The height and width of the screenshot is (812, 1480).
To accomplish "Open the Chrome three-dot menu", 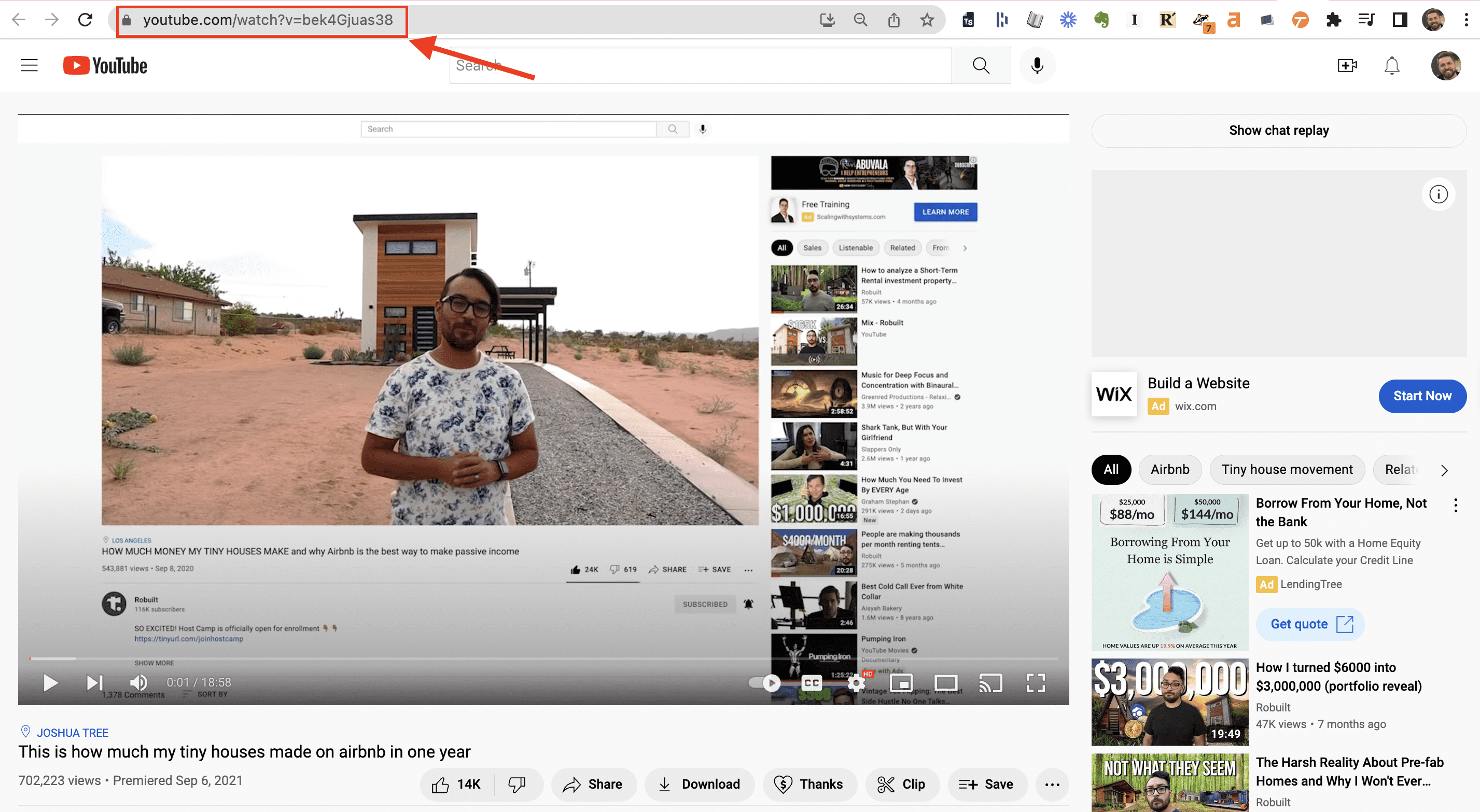I will 1466,20.
